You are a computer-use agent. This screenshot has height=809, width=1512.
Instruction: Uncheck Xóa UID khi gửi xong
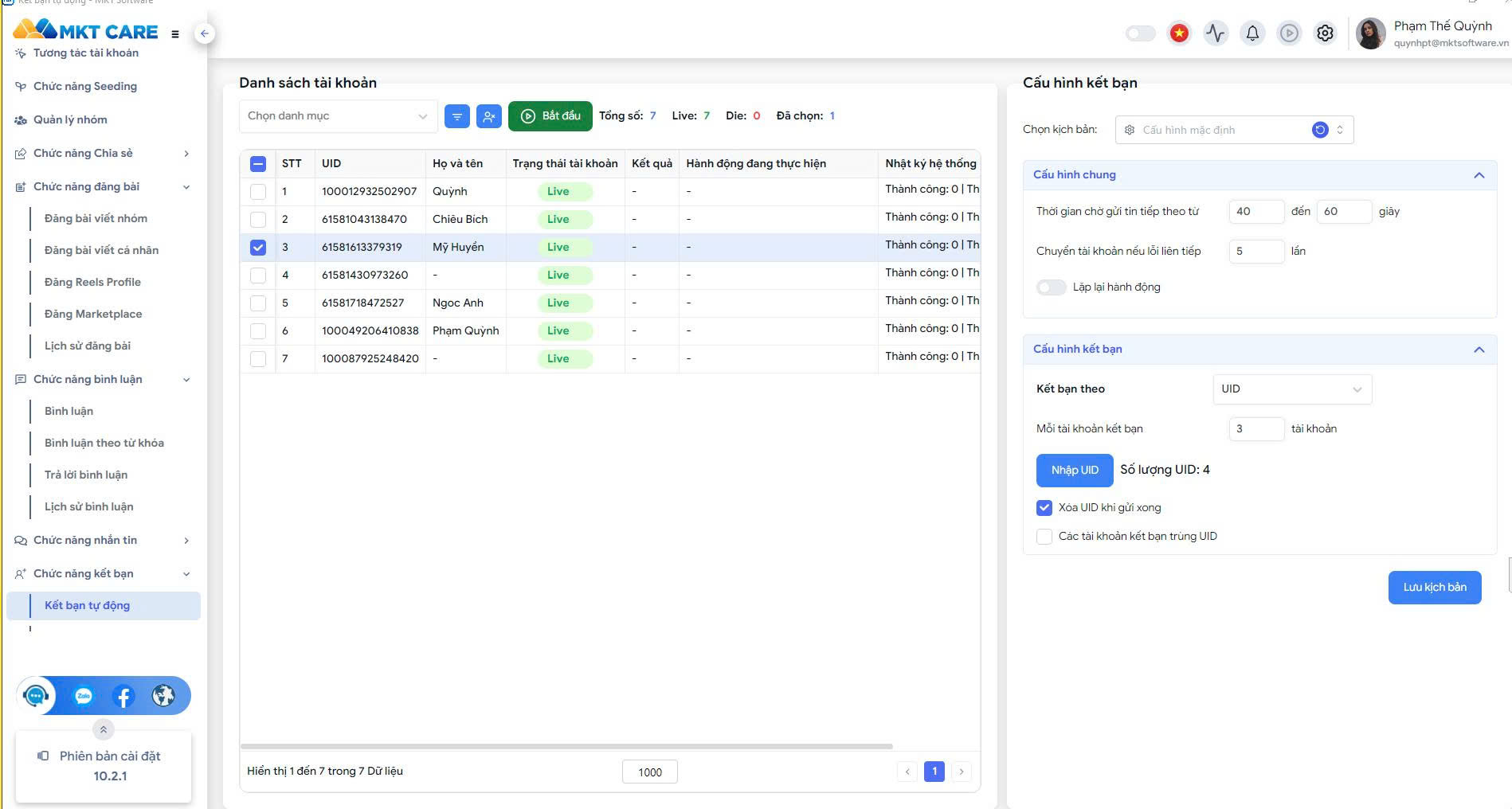point(1044,507)
